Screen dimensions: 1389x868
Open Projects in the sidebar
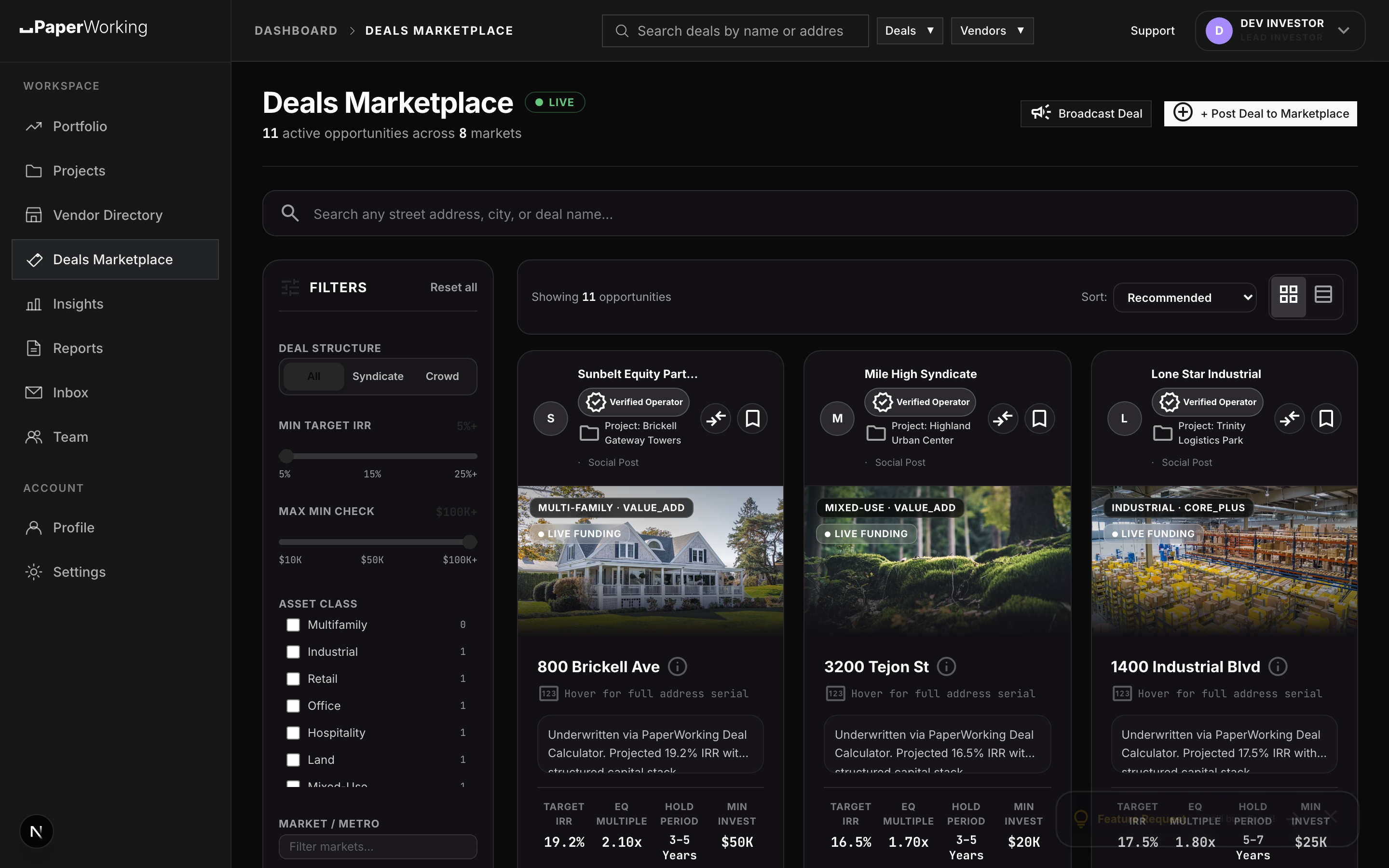point(115,171)
